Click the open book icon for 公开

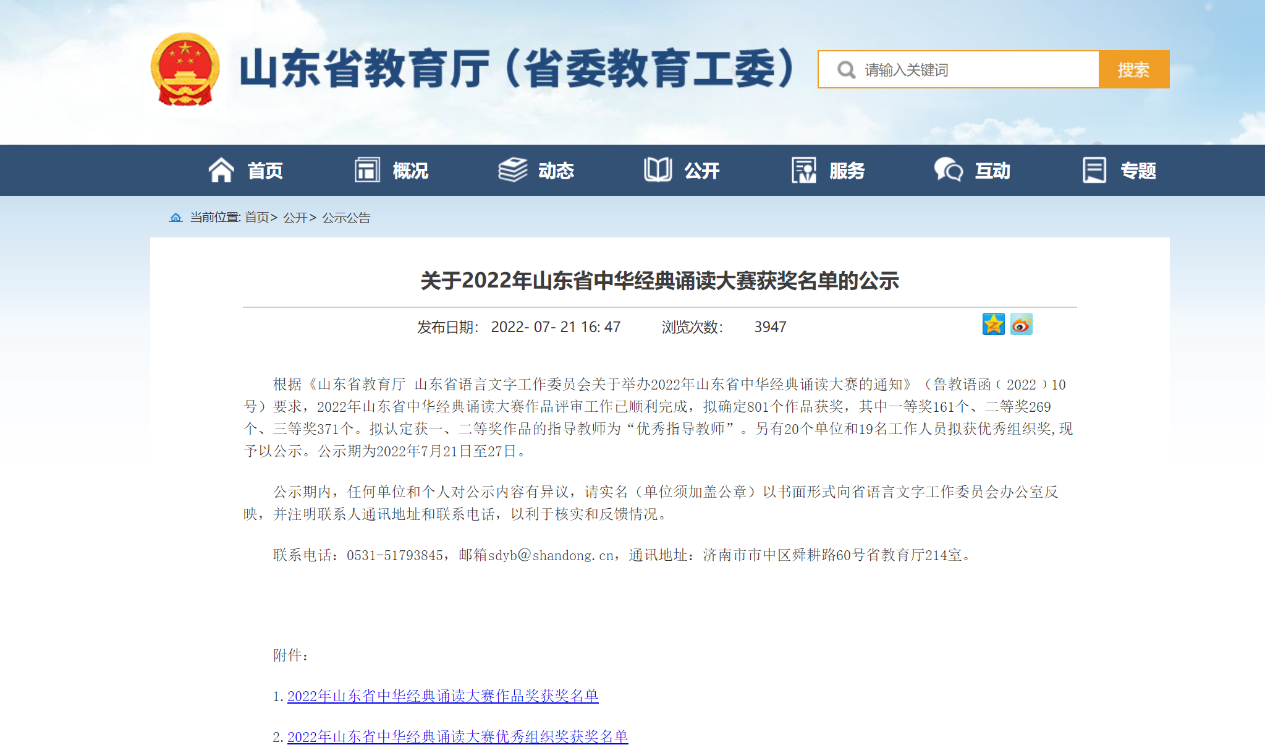pyautogui.click(x=658, y=170)
